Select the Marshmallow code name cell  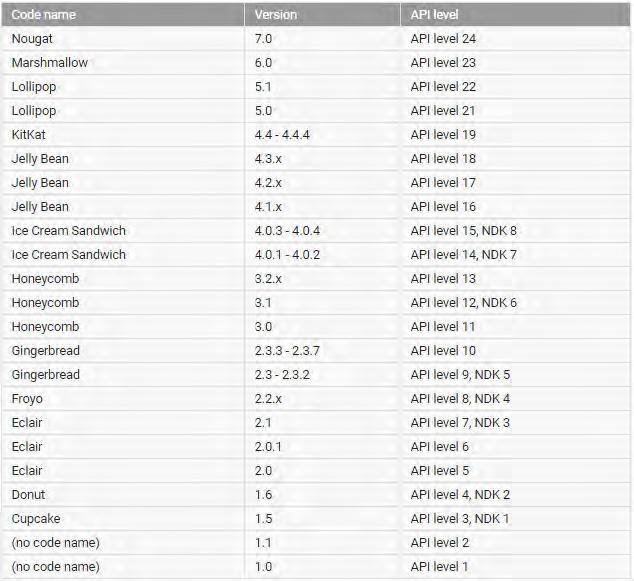123,63
